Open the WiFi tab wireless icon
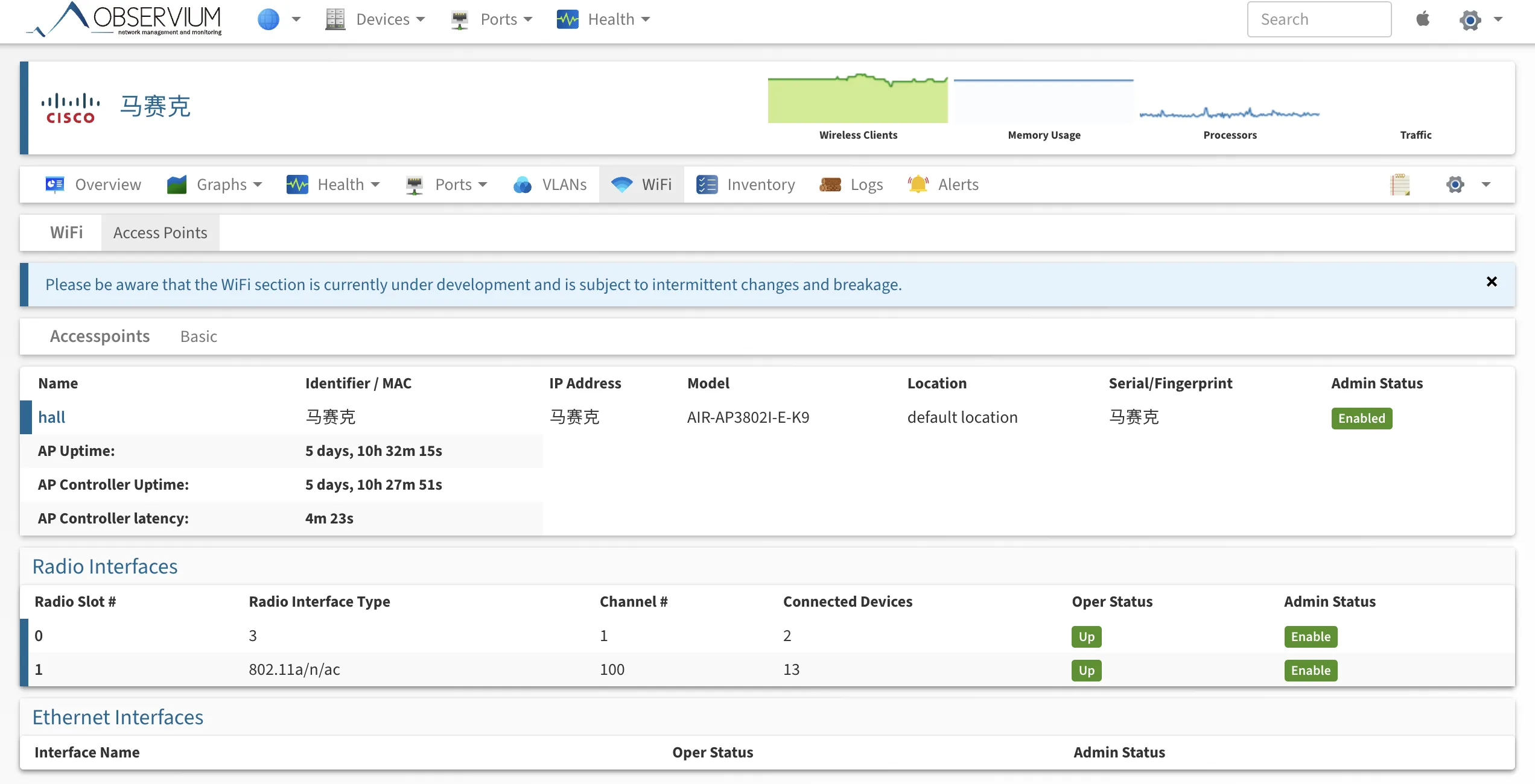Screen dimensions: 1535x784 pyautogui.click(x=622, y=185)
